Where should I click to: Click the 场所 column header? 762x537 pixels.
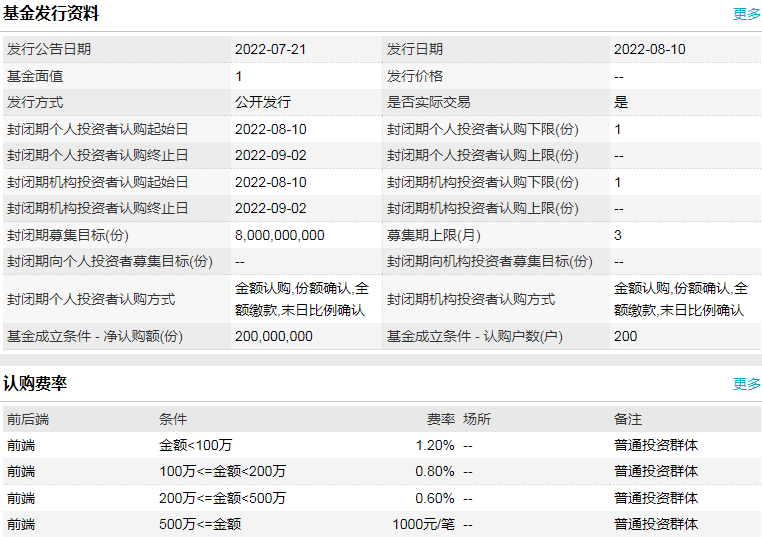pos(476,419)
